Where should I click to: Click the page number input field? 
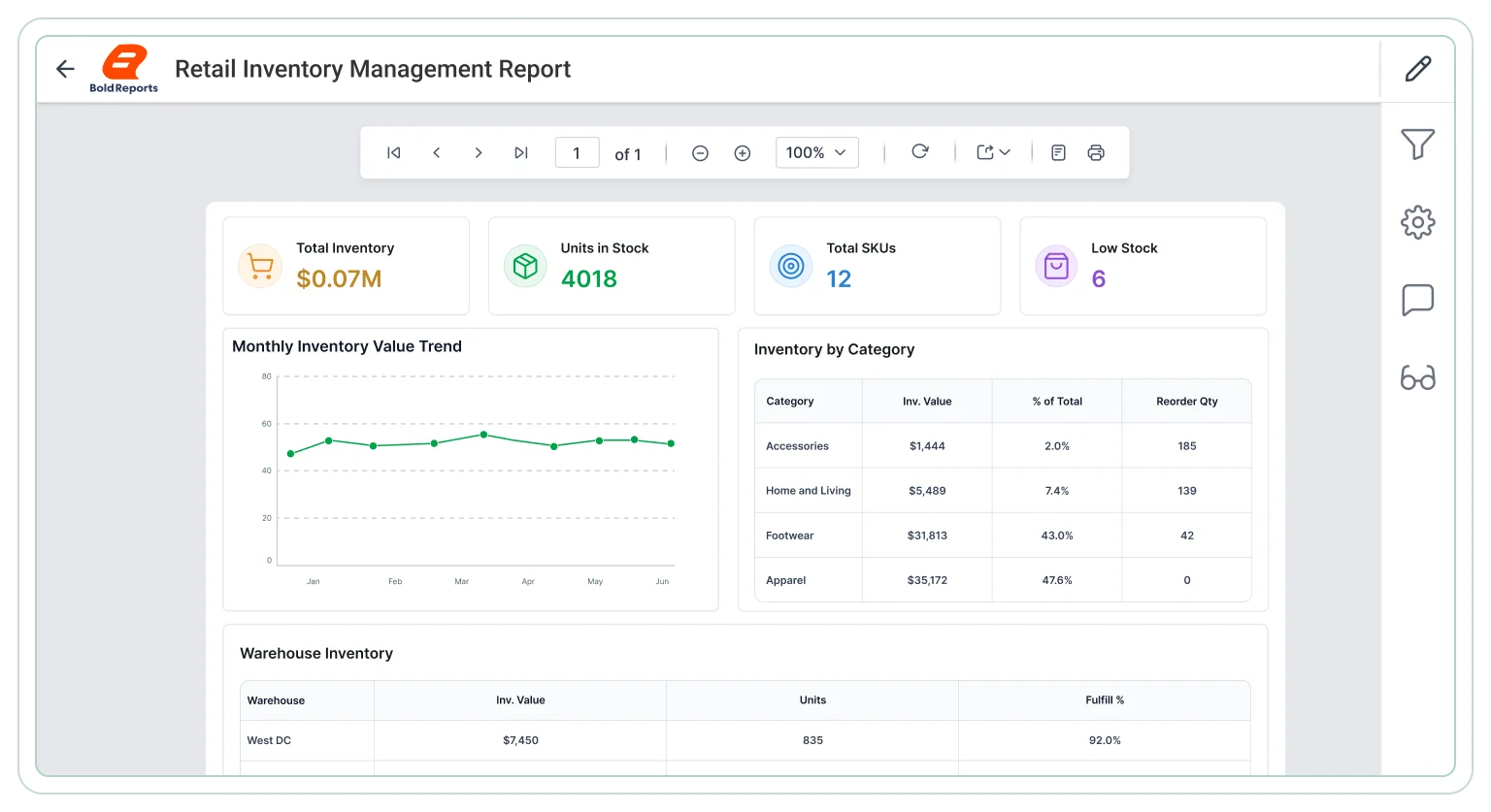577,152
